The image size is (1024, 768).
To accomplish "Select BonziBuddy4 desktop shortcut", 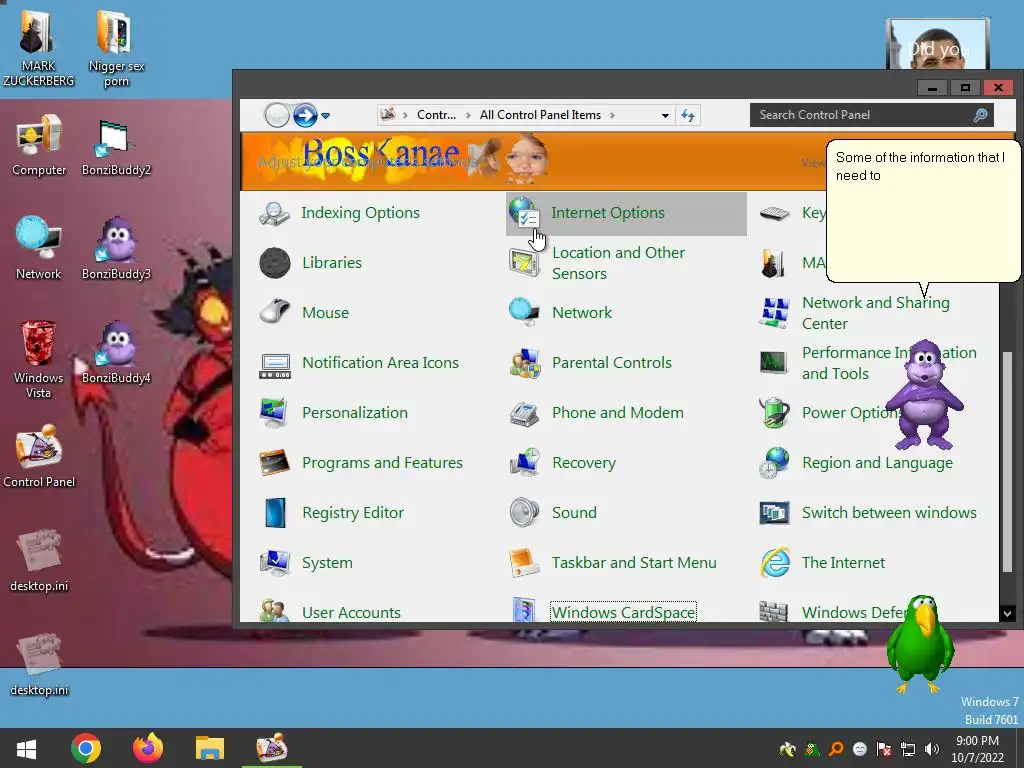I will tap(116, 353).
